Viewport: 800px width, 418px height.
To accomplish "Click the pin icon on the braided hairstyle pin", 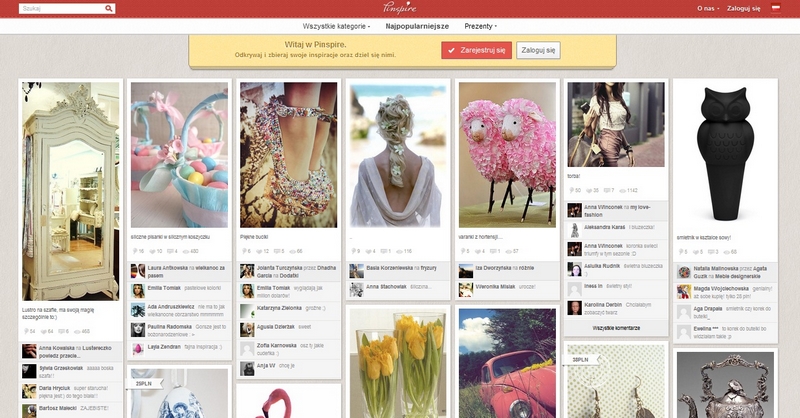I will (x=354, y=251).
